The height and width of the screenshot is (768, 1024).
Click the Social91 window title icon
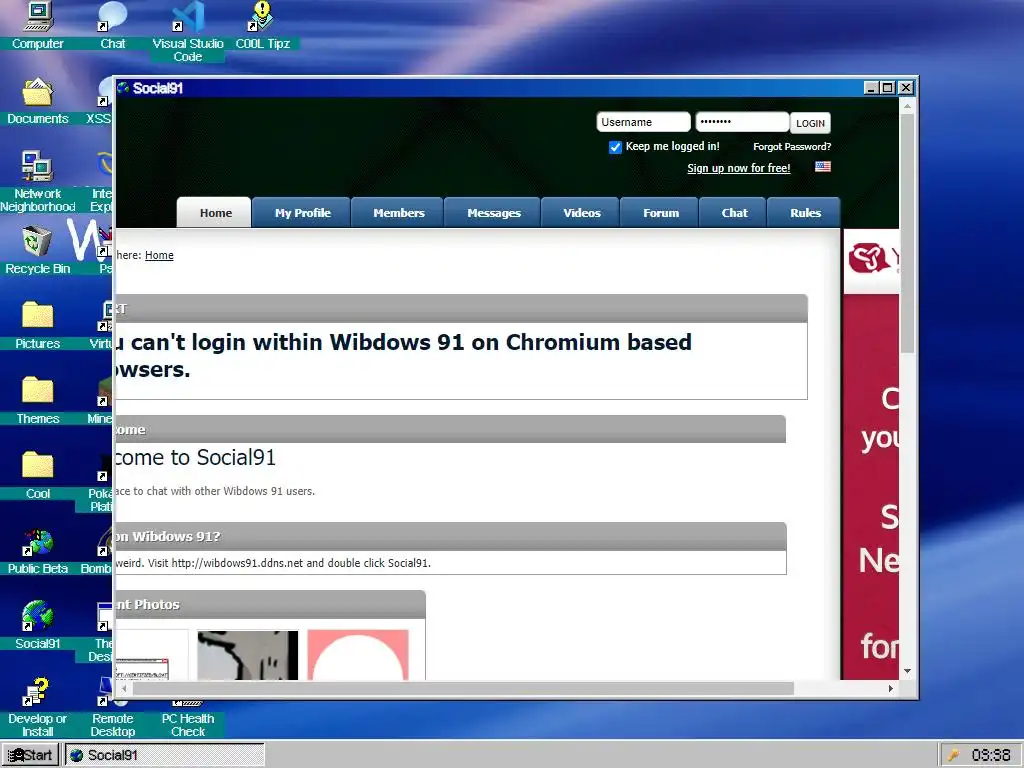pos(123,88)
